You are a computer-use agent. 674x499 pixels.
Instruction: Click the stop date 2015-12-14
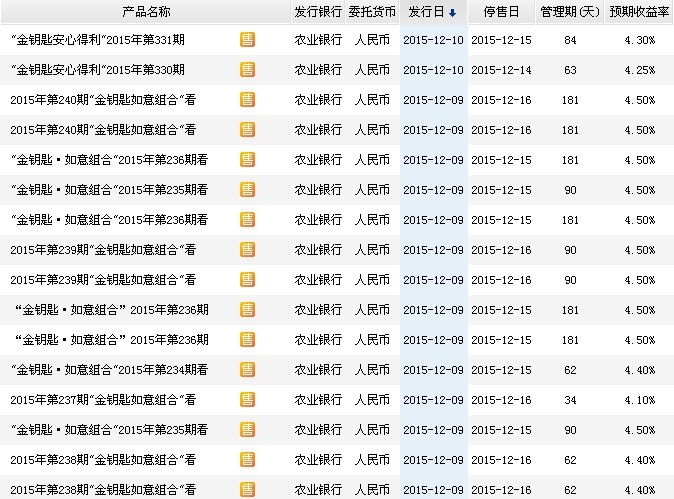(501, 70)
